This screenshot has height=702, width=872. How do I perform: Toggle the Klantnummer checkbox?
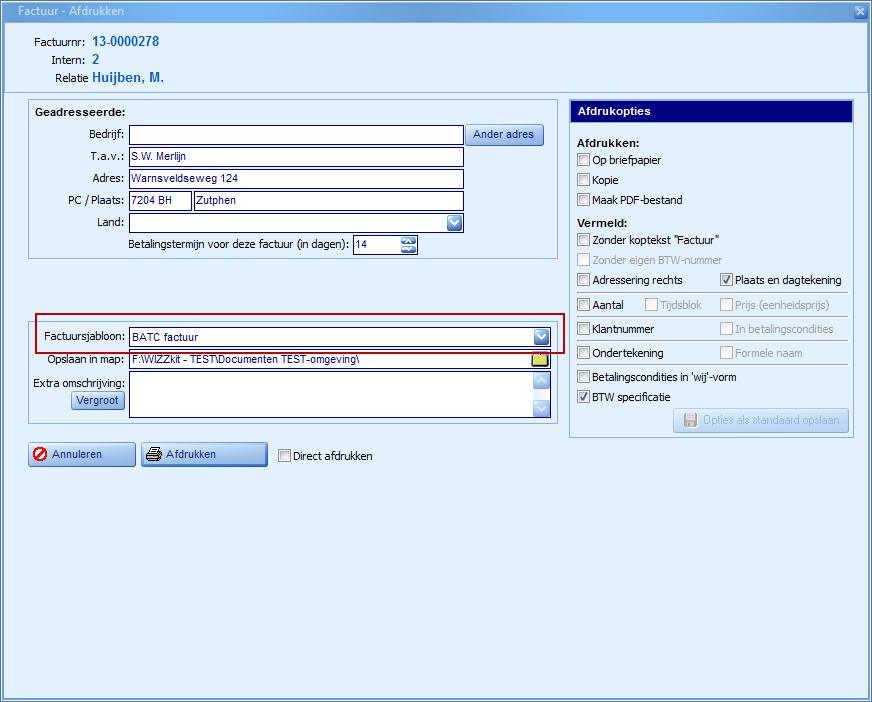[x=584, y=328]
